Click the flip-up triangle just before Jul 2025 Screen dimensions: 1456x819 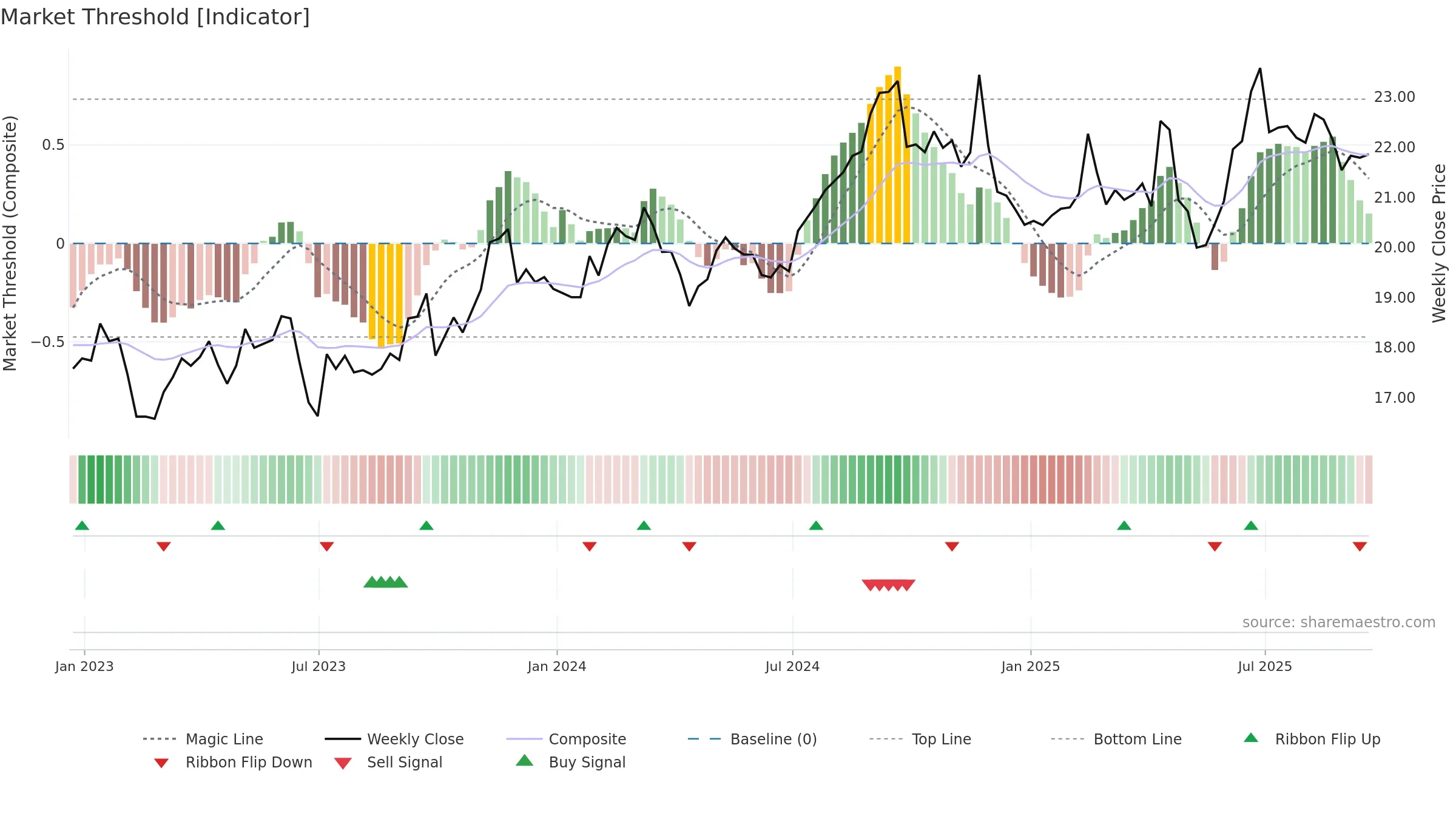coord(1251,525)
